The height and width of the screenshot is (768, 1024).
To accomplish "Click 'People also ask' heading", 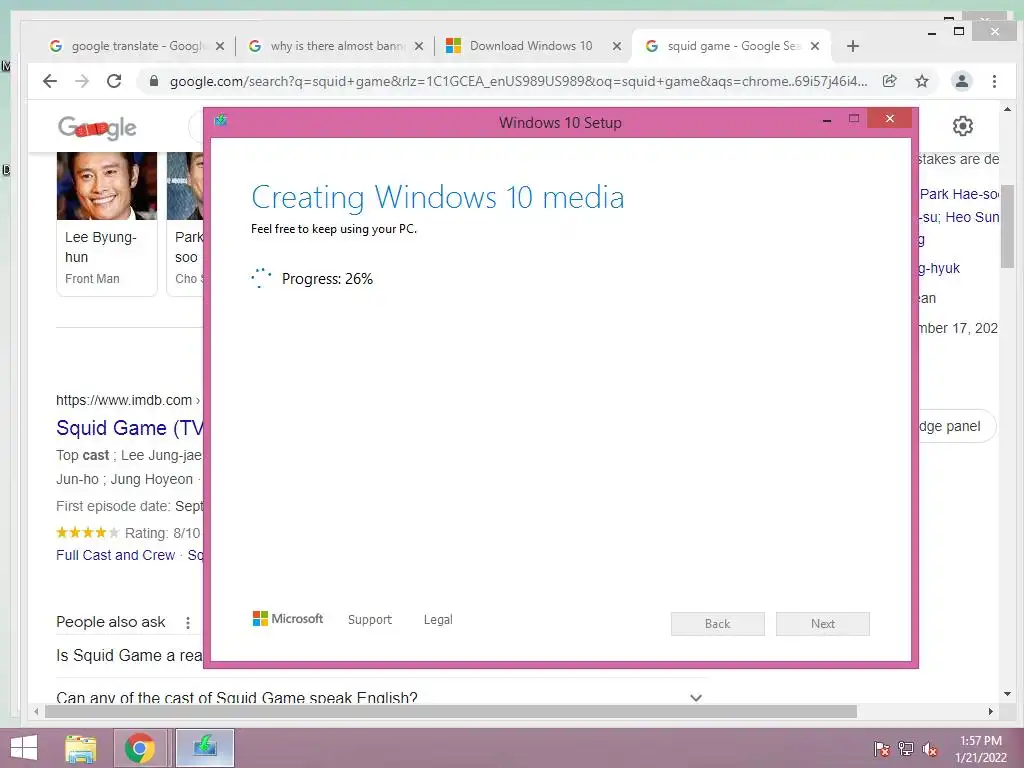I will tap(111, 622).
